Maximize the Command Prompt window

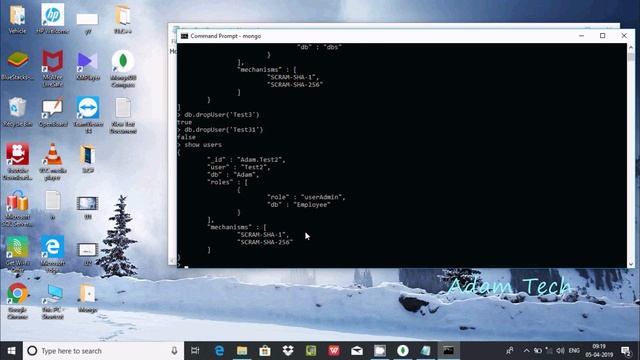pyautogui.click(x=602, y=36)
